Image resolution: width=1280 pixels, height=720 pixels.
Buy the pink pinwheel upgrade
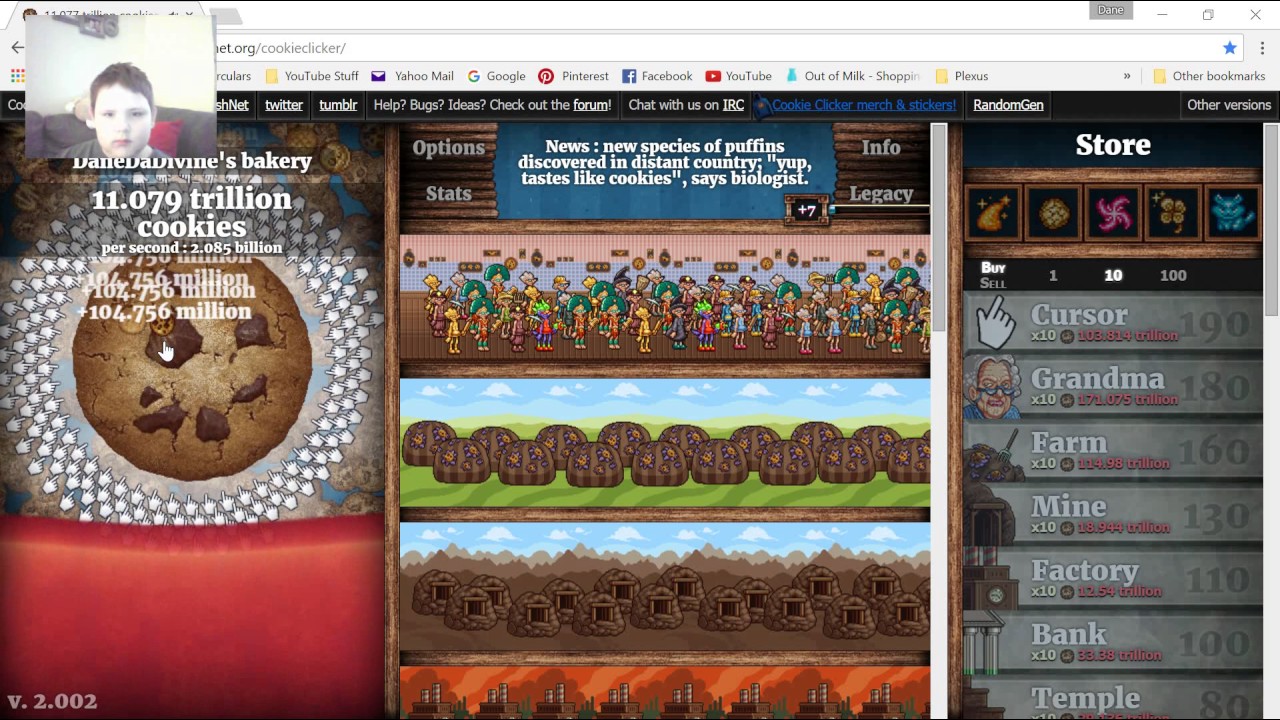1113,213
